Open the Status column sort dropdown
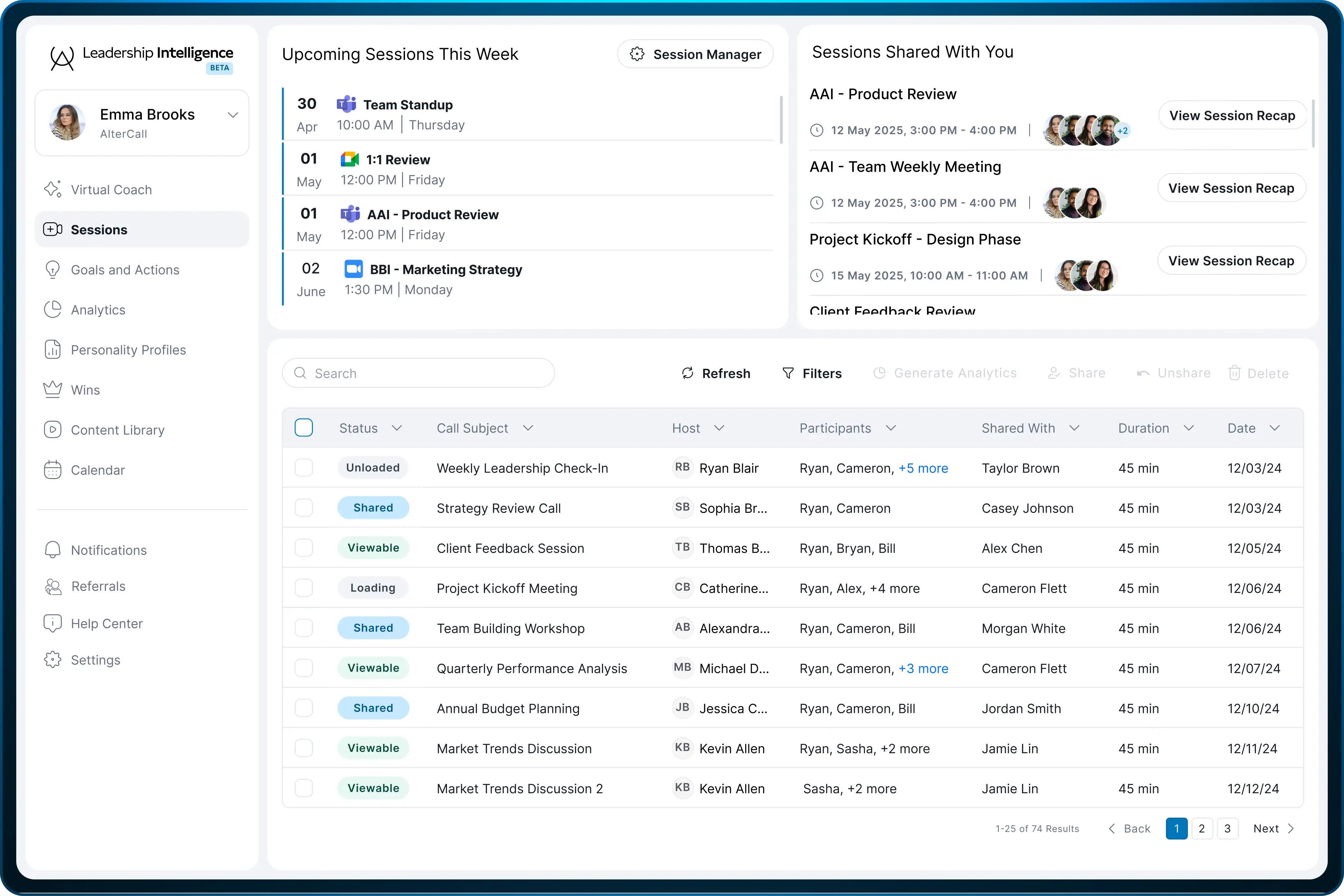 (x=396, y=428)
